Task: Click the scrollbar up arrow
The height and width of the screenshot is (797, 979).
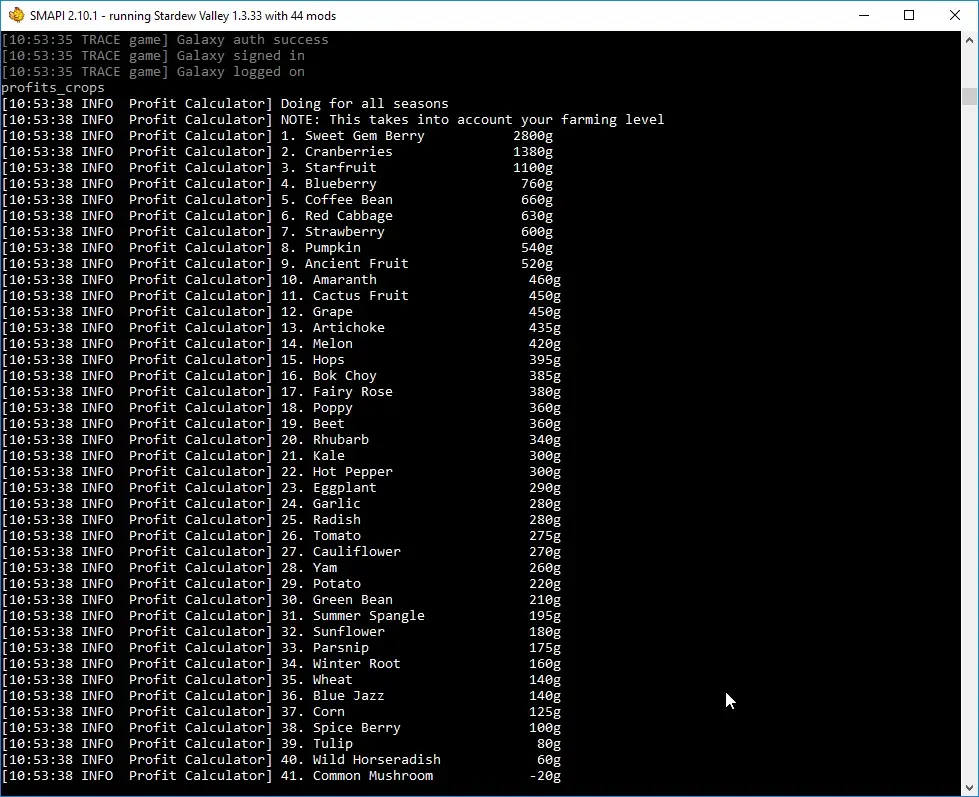Action: [x=969, y=40]
